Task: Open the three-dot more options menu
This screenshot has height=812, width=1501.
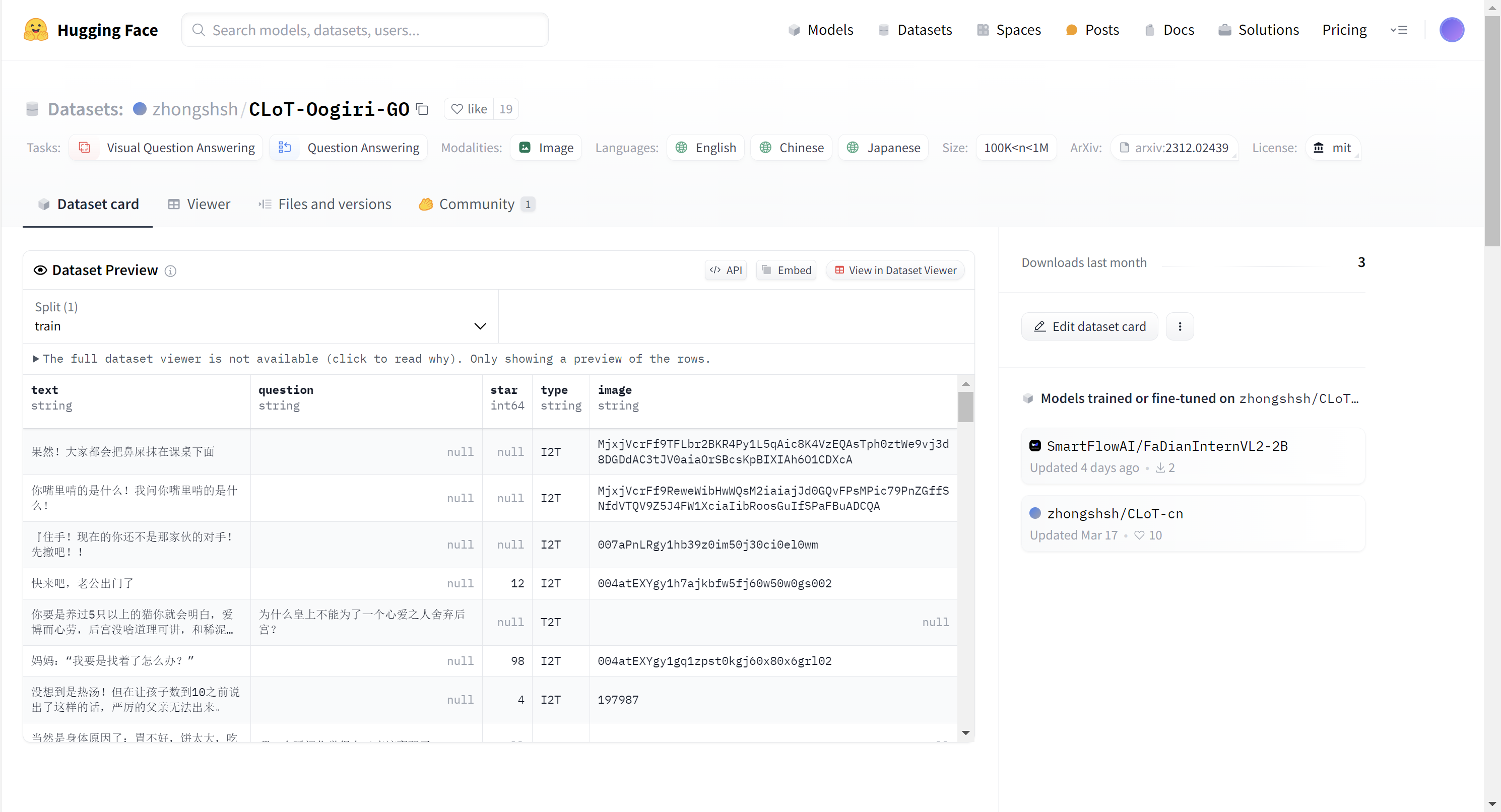Action: tap(1180, 326)
